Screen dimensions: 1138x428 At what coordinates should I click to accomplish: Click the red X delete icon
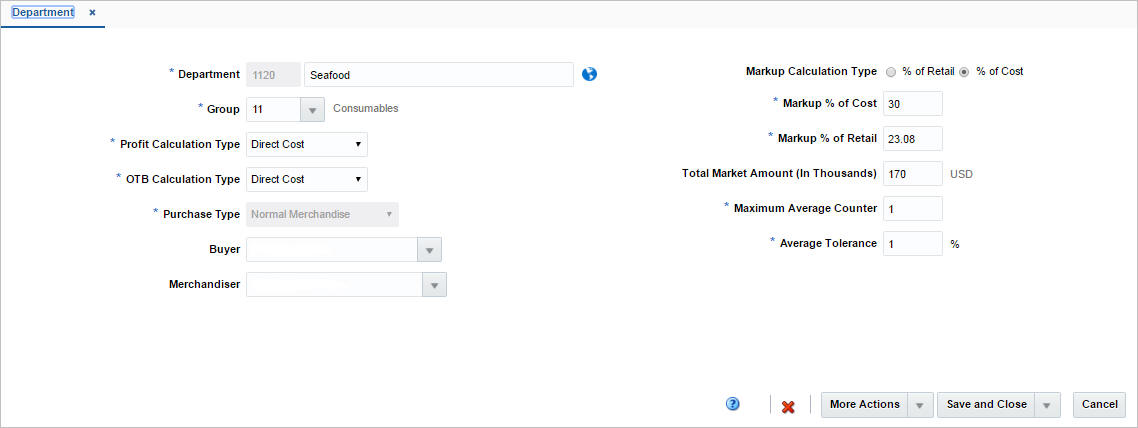(x=788, y=407)
